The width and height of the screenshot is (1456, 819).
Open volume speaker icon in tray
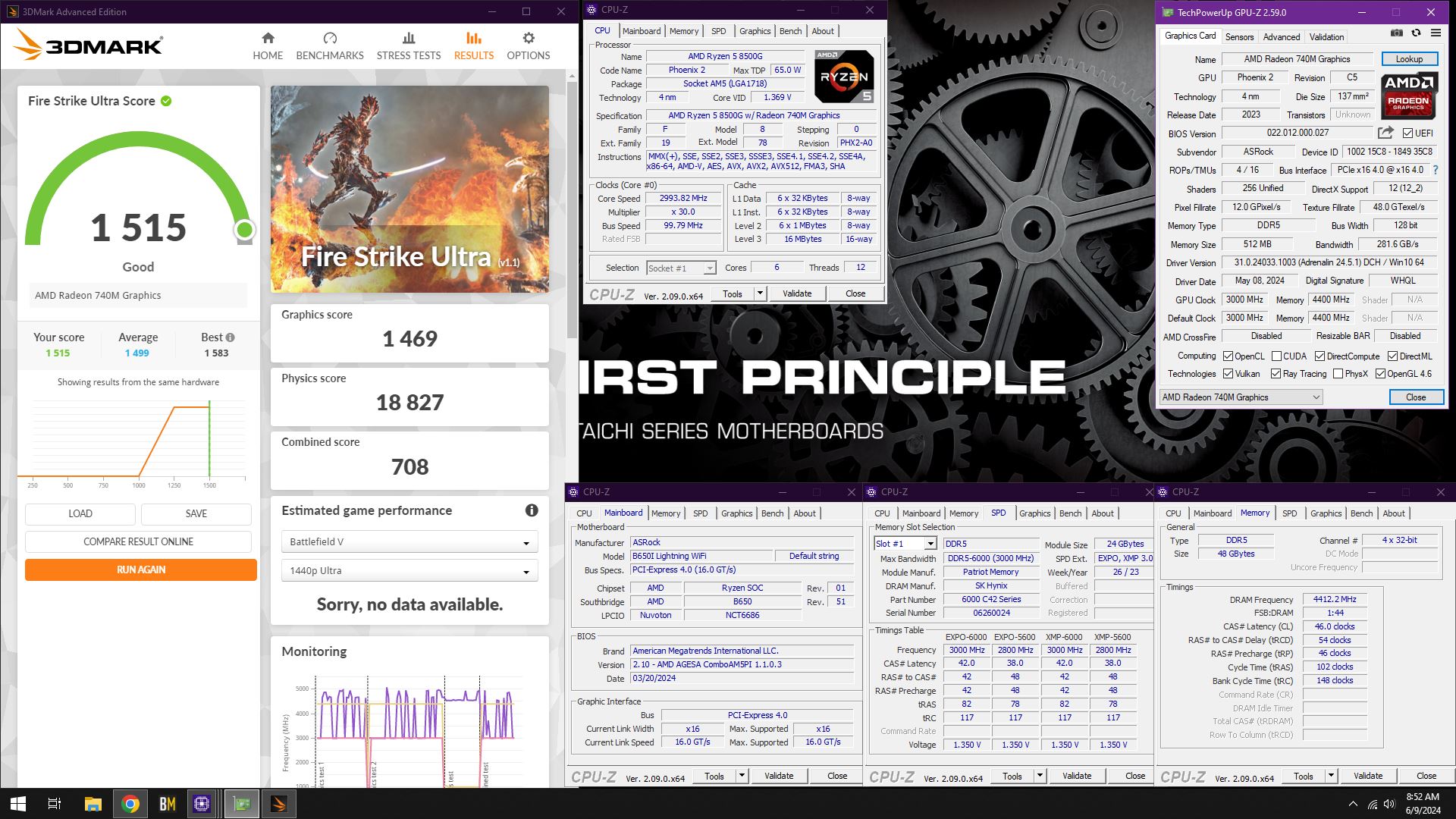(x=1389, y=804)
